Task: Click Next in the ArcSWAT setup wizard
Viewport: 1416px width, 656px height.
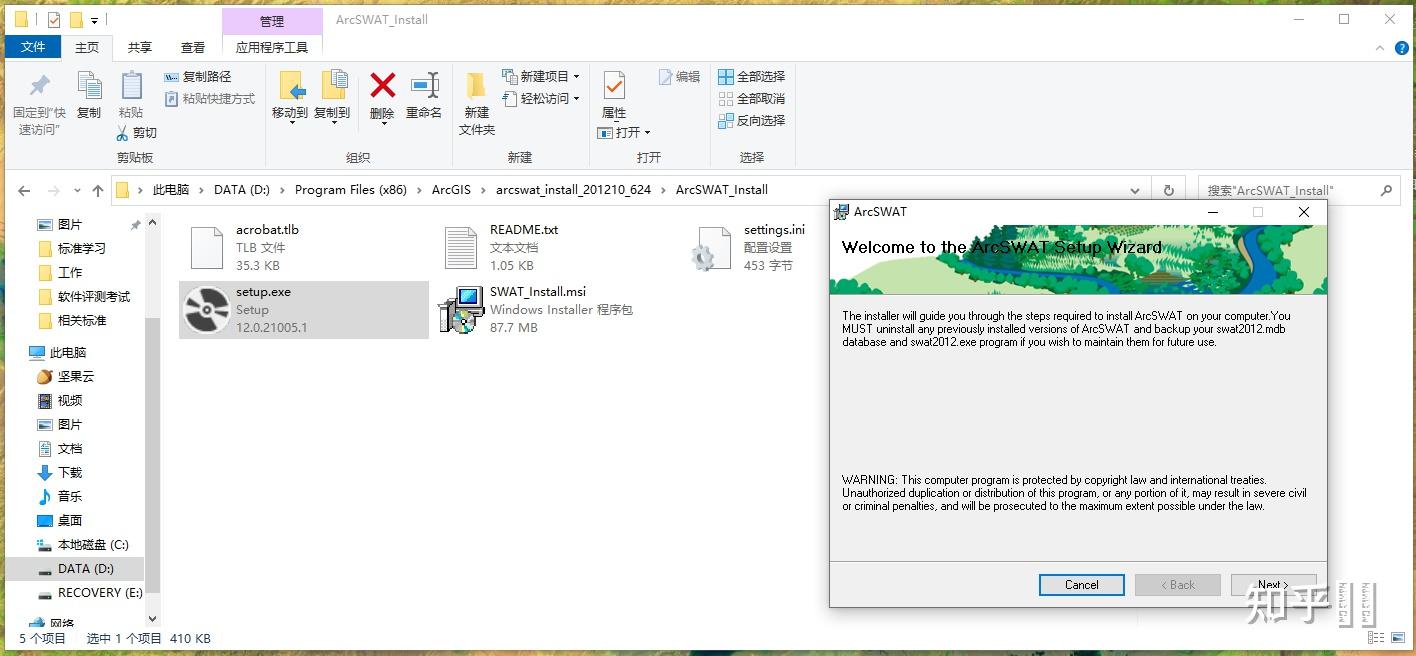Action: 1273,584
